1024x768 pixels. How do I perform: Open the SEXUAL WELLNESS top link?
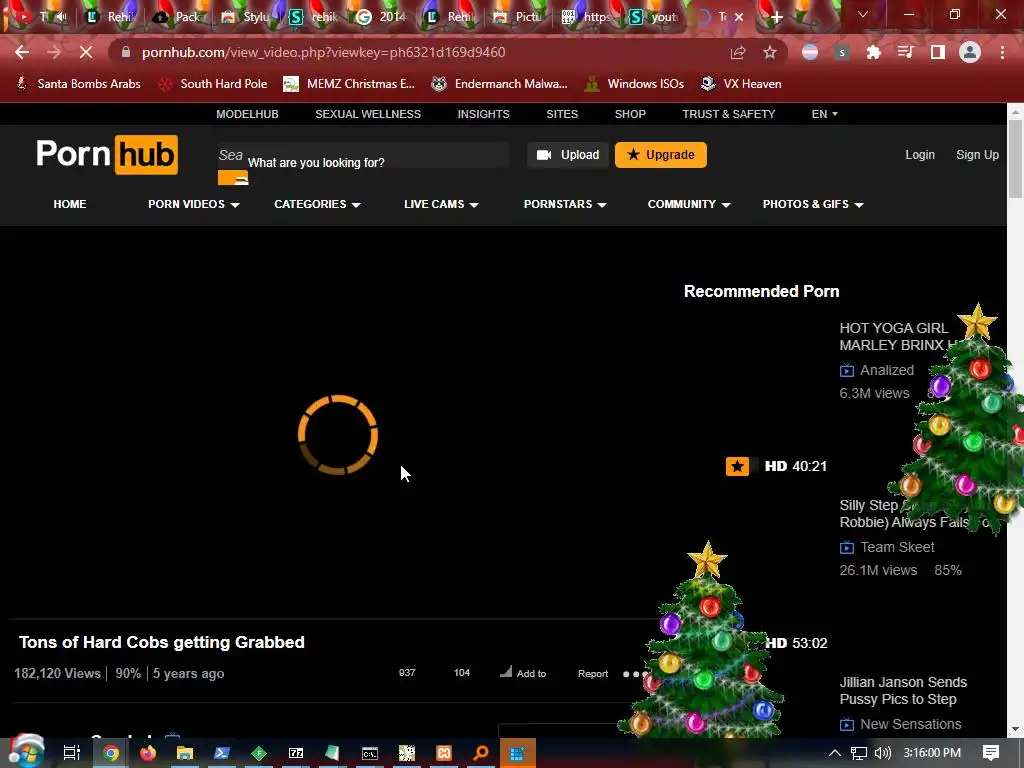pos(368,114)
